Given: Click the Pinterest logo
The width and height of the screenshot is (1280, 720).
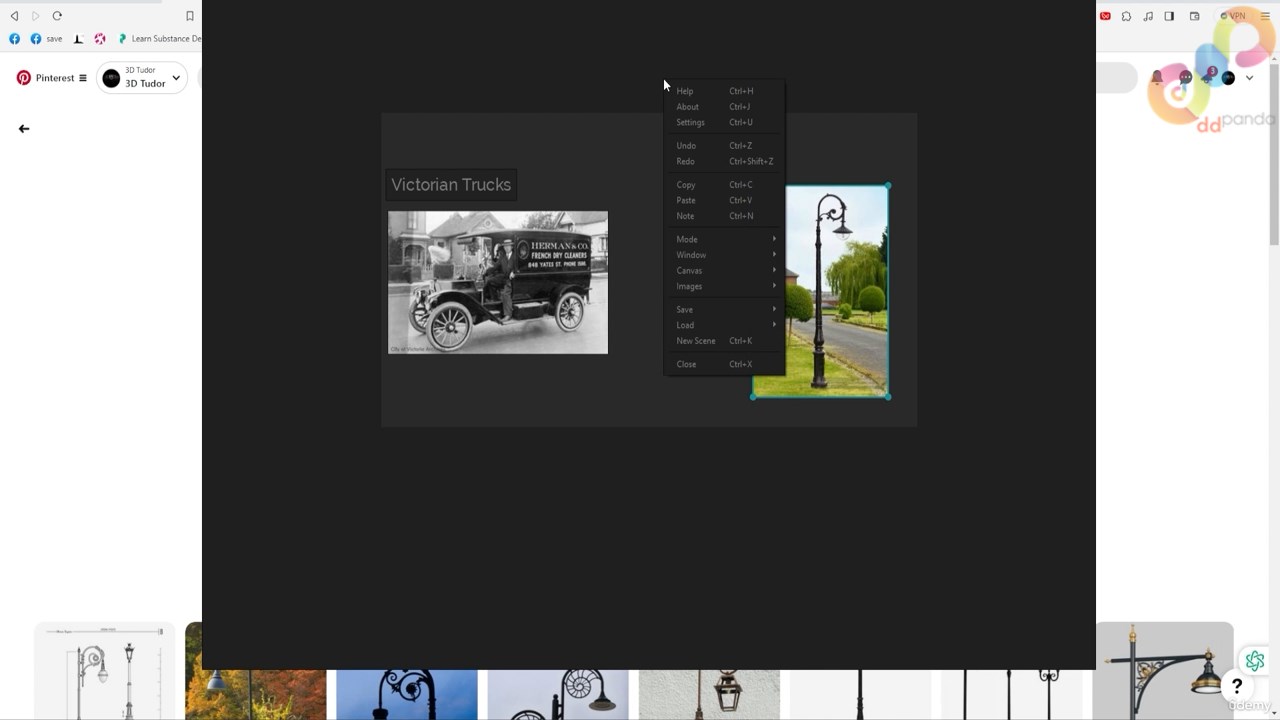Looking at the screenshot, I should tap(24, 78).
